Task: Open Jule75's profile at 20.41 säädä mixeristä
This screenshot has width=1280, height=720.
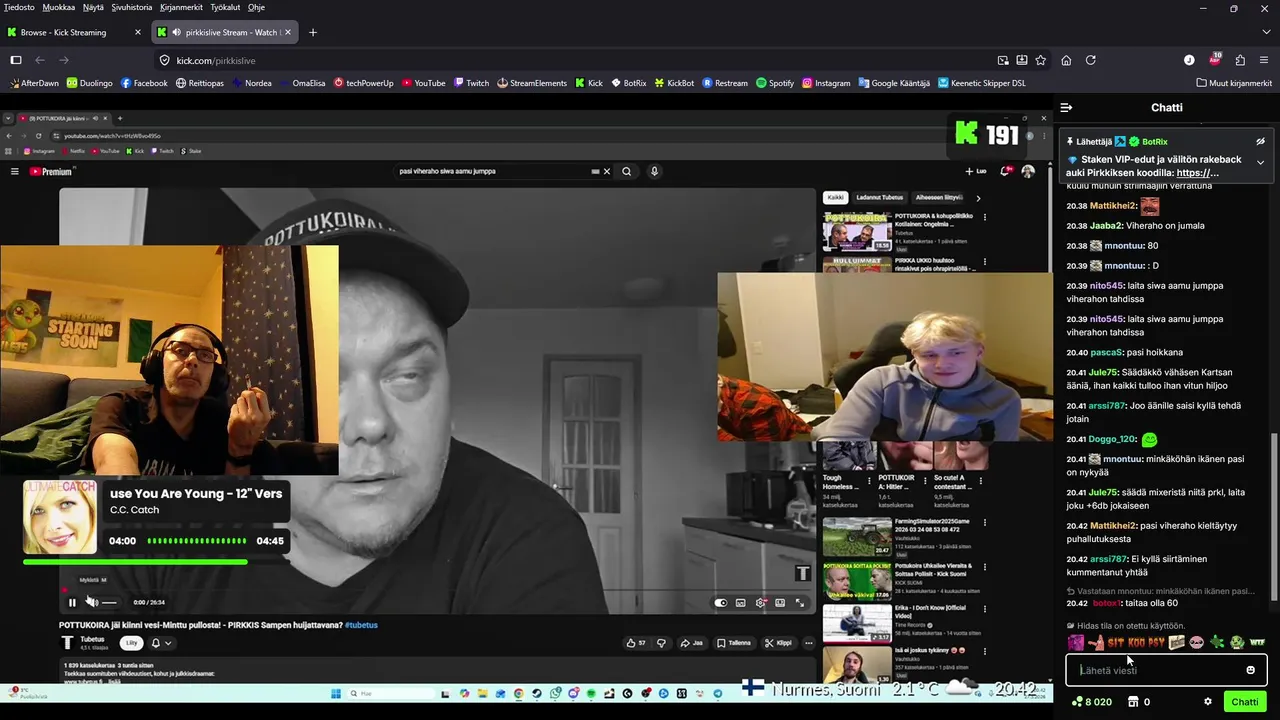Action: coord(1103,492)
